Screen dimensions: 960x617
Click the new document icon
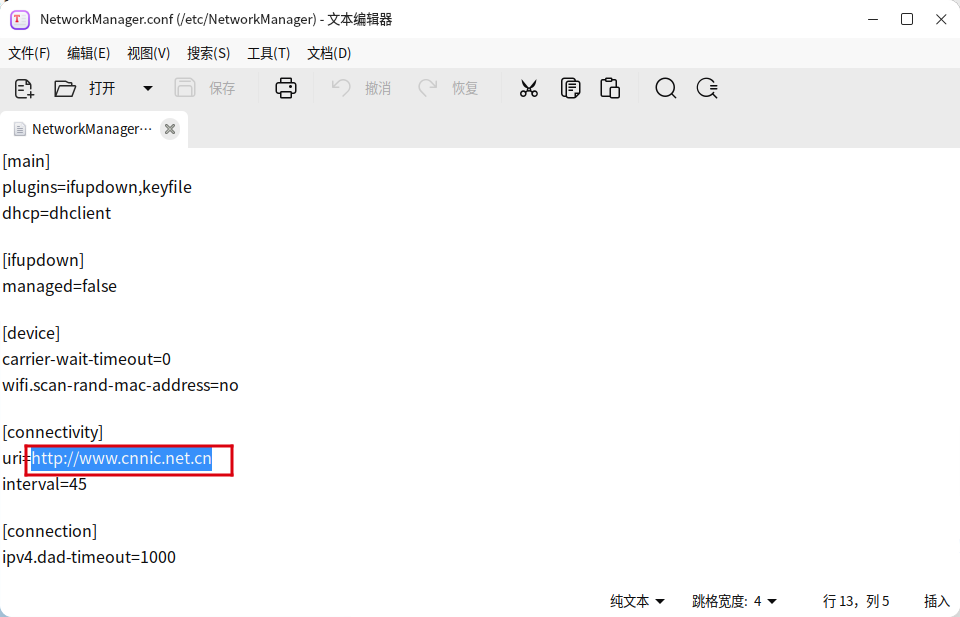25,88
